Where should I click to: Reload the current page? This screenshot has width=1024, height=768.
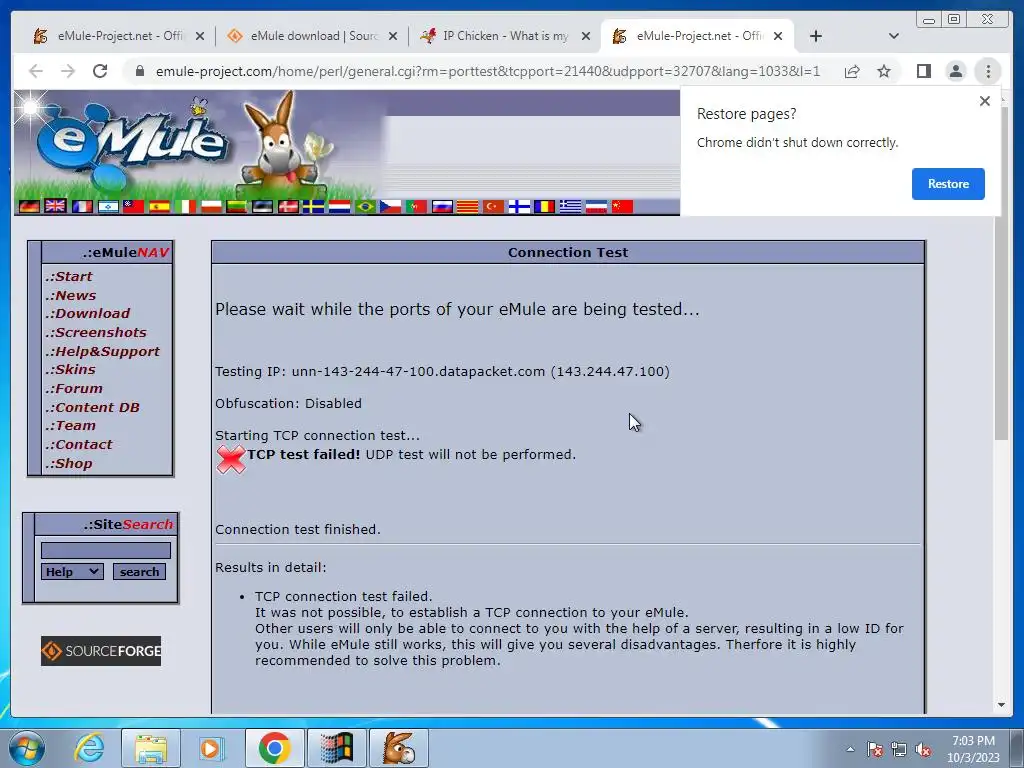pos(100,71)
